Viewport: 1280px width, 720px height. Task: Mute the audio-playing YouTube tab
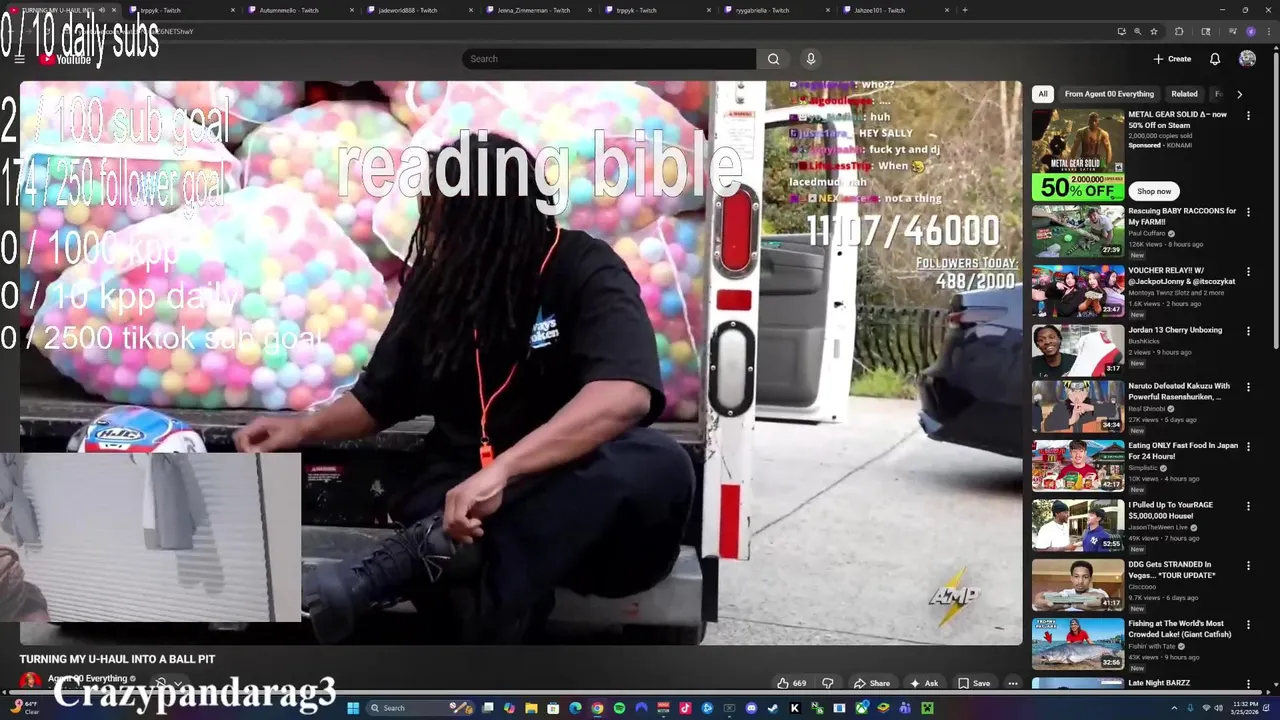pos(101,10)
